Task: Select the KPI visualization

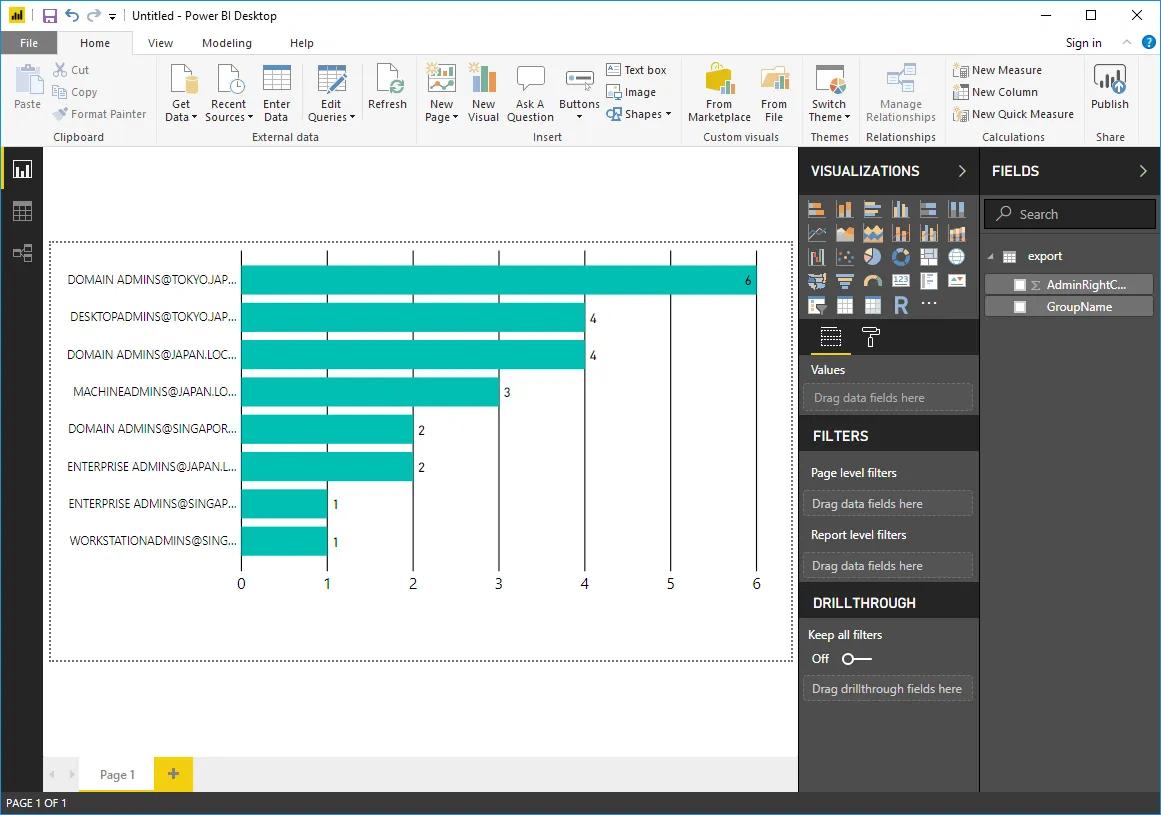Action: click(957, 281)
